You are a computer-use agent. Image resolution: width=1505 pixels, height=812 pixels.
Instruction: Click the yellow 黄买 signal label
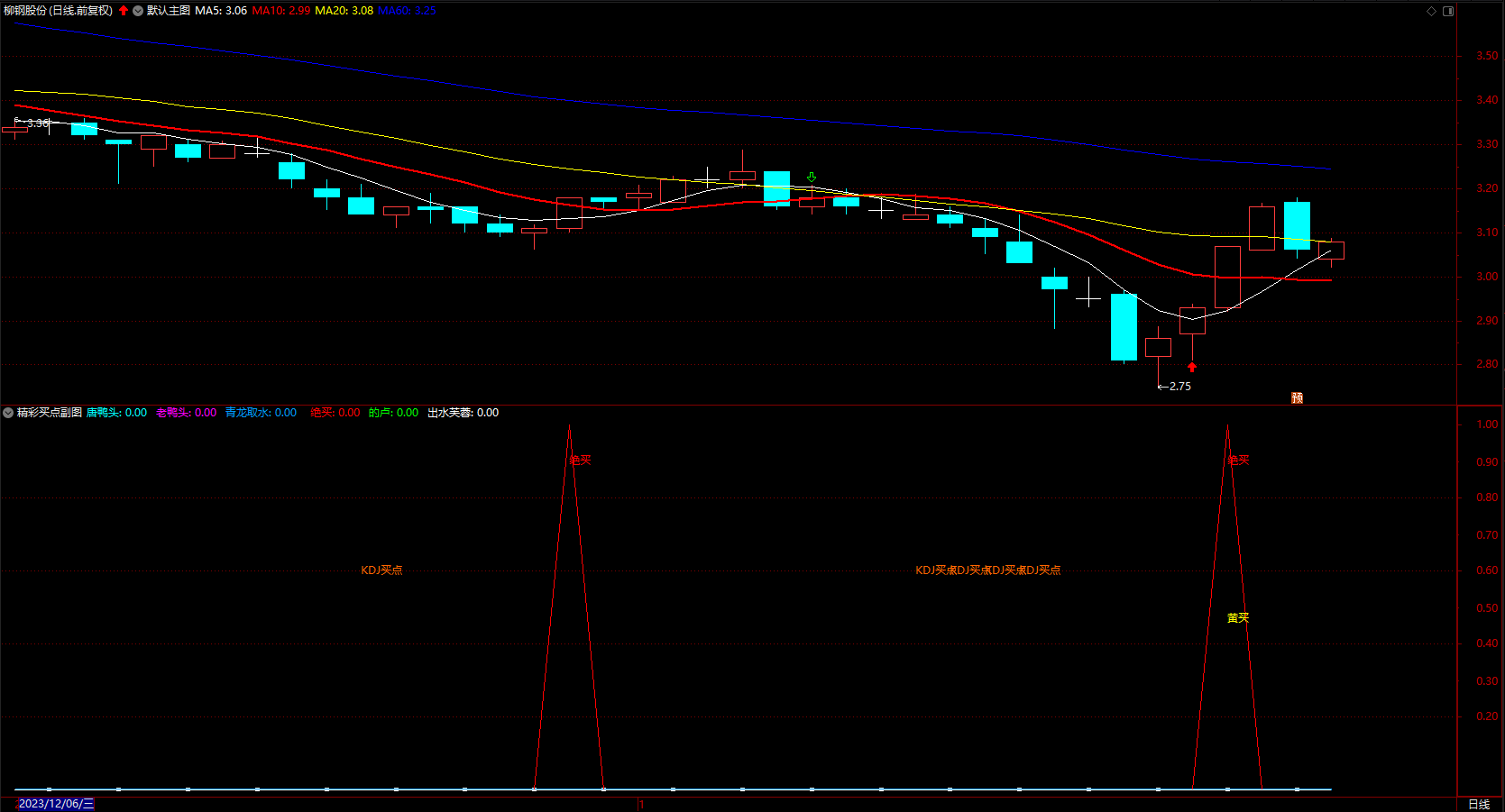1238,618
